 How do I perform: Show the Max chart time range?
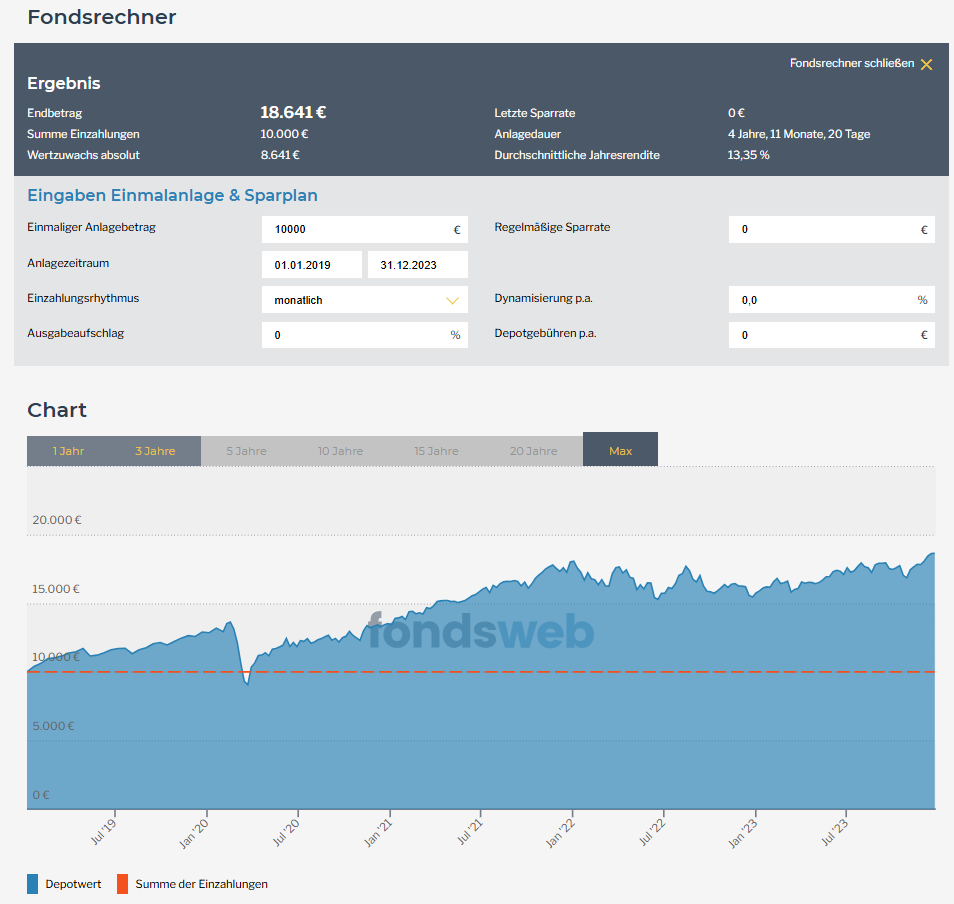coord(620,450)
